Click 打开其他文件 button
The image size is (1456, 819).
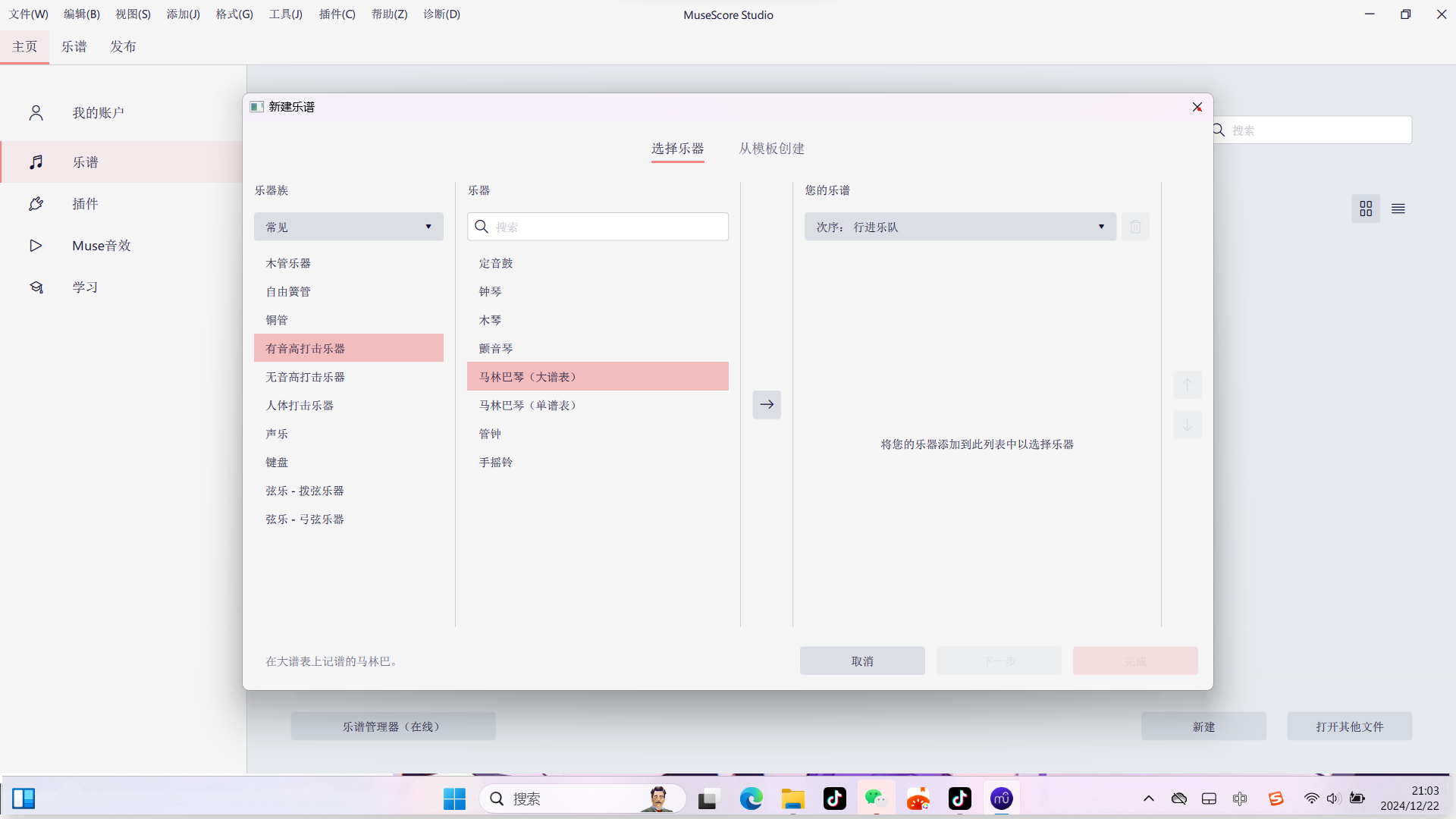tap(1350, 726)
